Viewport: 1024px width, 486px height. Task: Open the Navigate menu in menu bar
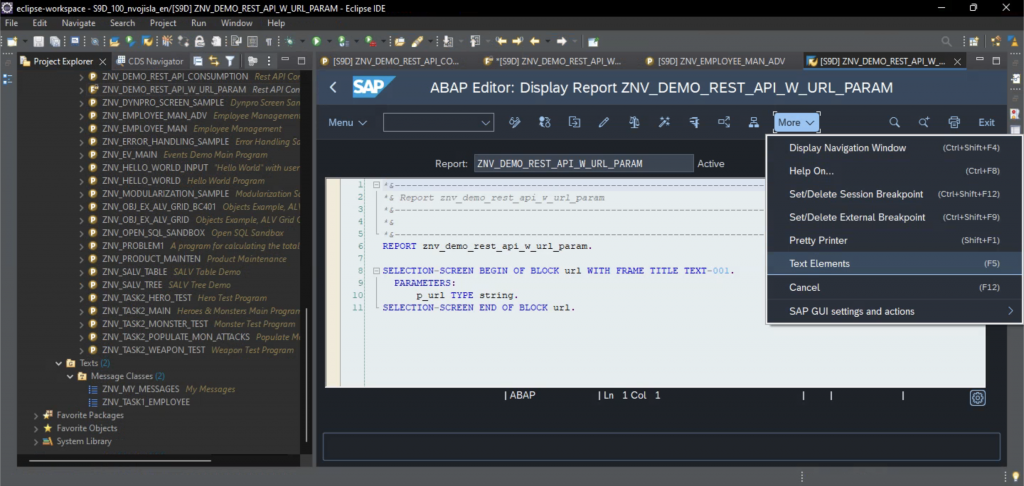tap(78, 23)
